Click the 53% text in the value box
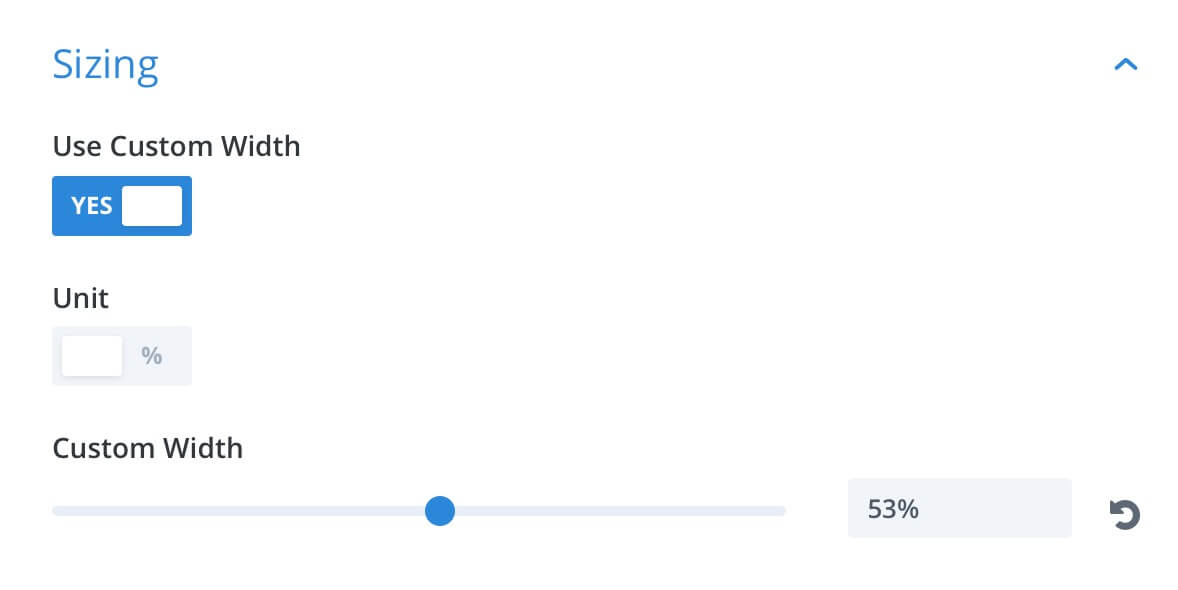This screenshot has height=590, width=1178. point(893,510)
